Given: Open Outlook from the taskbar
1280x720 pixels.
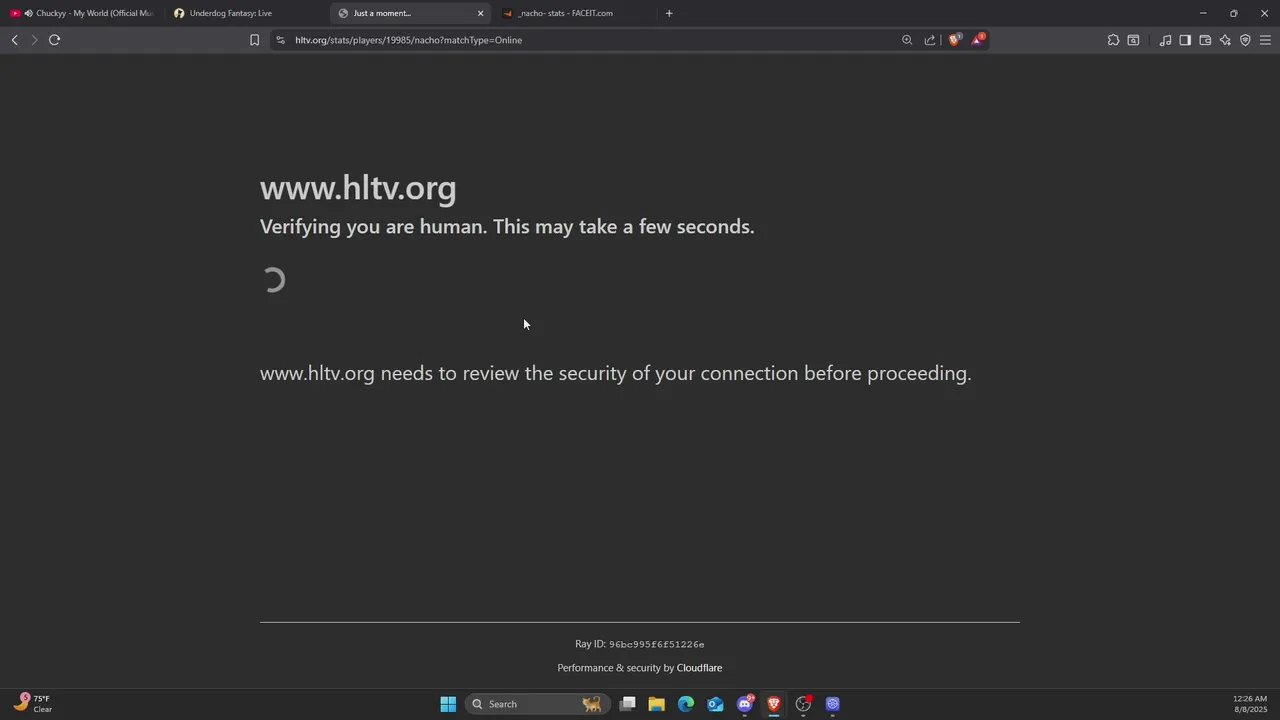Looking at the screenshot, I should click(x=715, y=704).
